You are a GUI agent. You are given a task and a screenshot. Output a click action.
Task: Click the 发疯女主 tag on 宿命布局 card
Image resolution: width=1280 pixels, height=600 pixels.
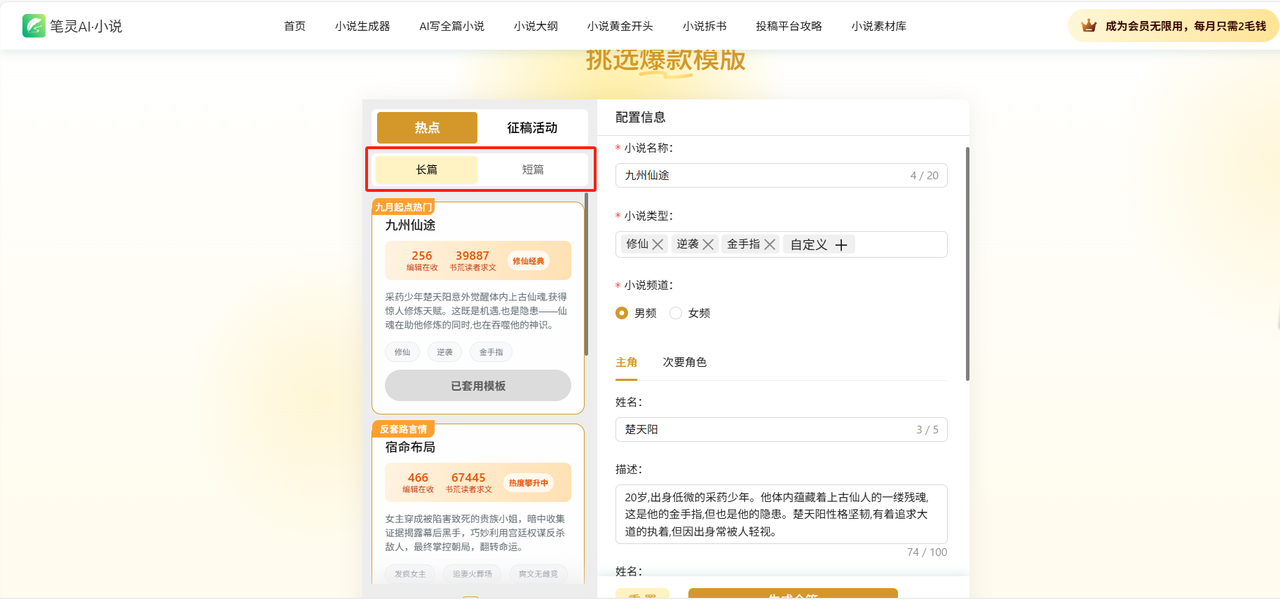[x=410, y=574]
